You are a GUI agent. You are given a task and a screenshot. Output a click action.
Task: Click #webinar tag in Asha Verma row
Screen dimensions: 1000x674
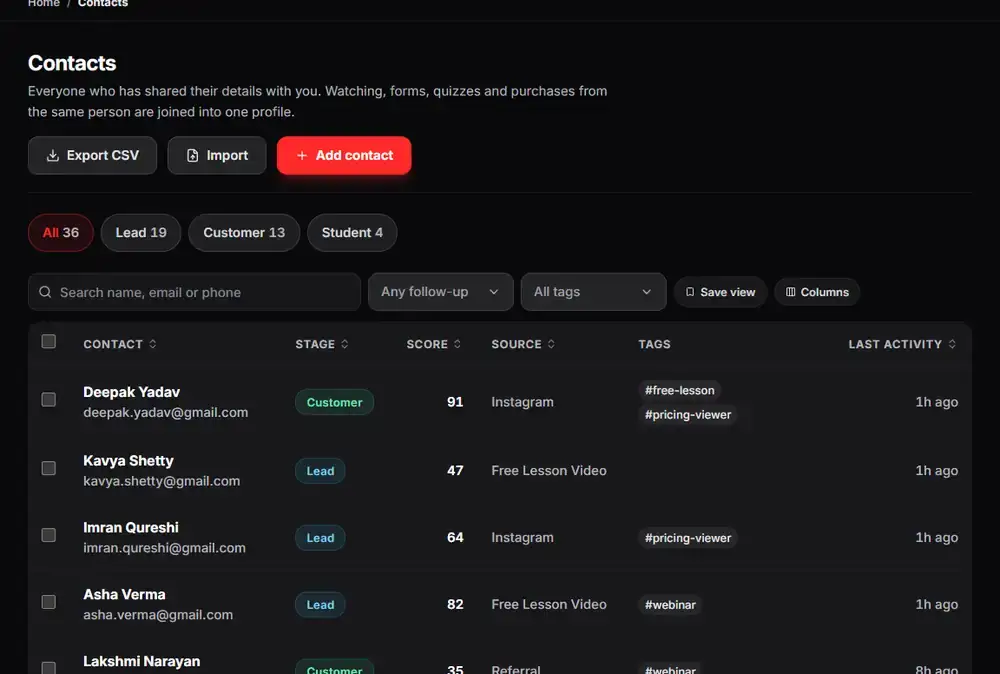click(x=670, y=605)
